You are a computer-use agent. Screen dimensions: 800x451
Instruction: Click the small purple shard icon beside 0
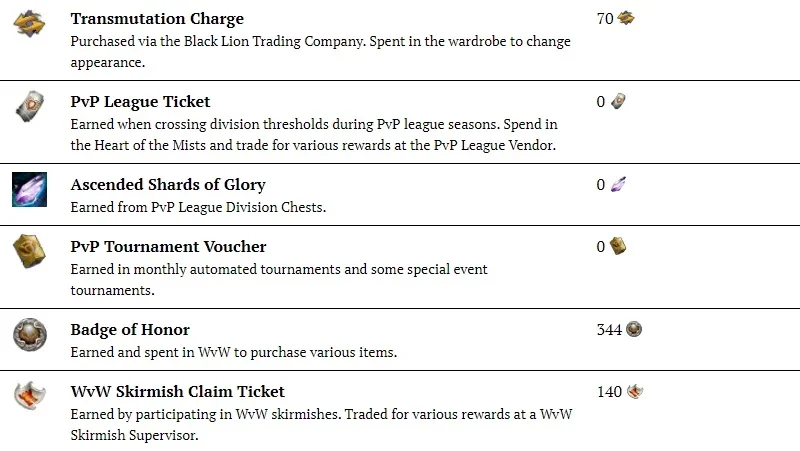[618, 184]
